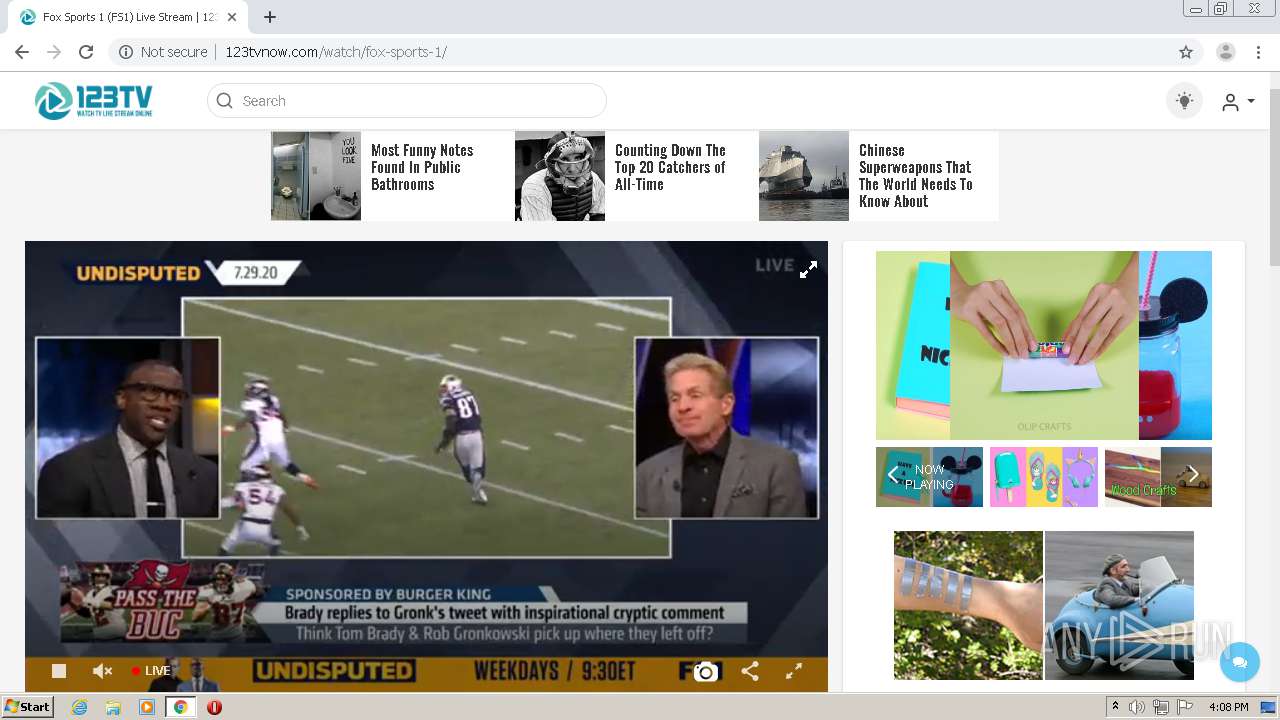Image resolution: width=1280 pixels, height=720 pixels.
Task: Open media player taskbar icon
Action: 147,707
